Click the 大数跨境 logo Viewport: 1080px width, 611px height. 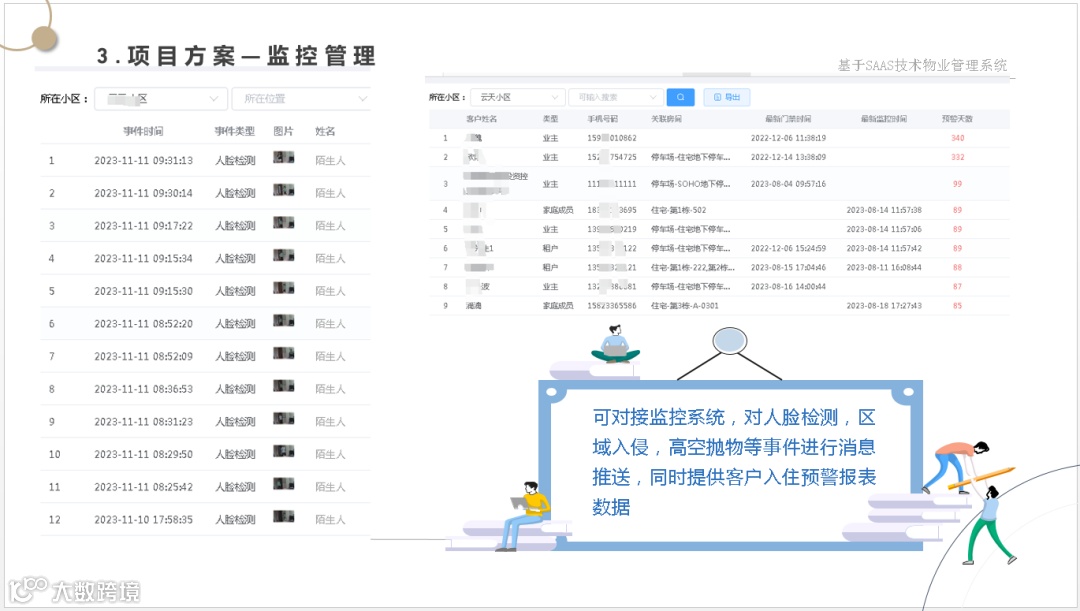coord(74,590)
